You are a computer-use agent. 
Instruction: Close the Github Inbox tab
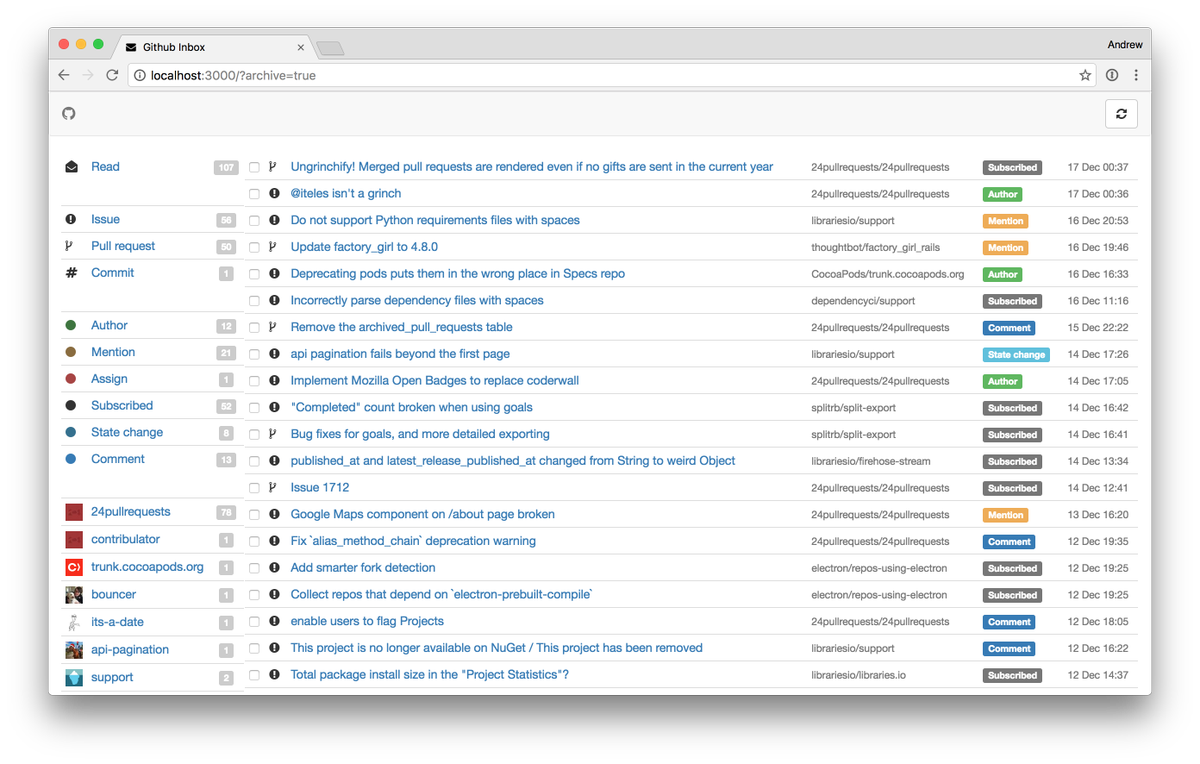tap(301, 47)
